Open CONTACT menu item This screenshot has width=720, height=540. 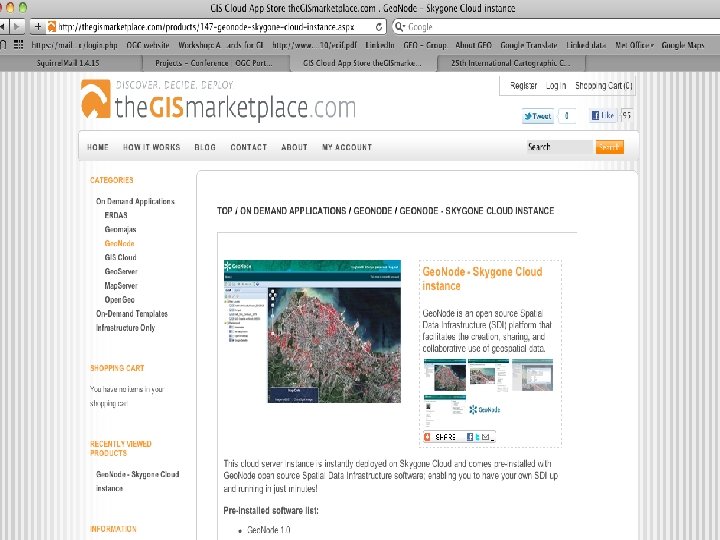point(248,147)
